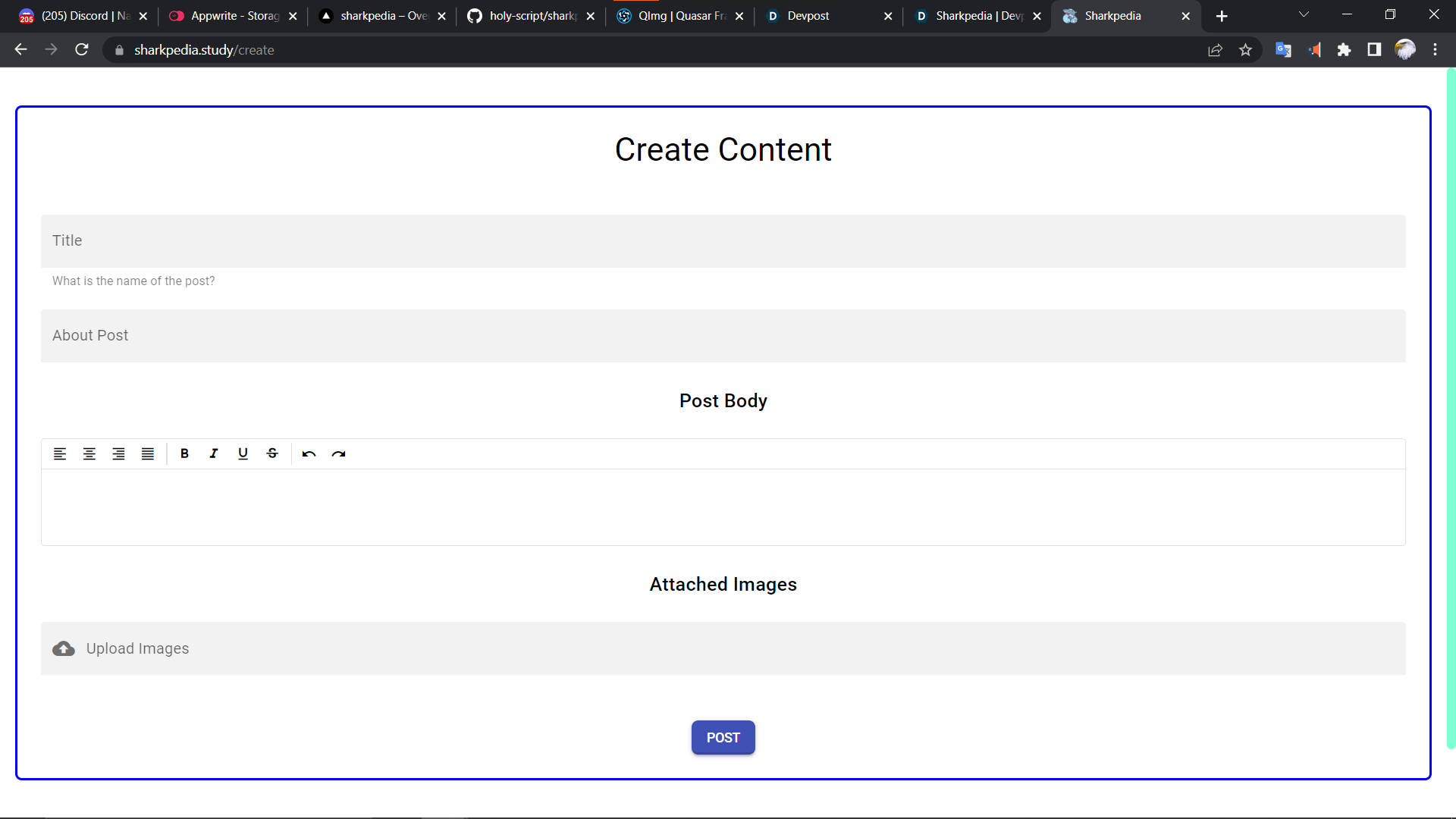Redo edit in post body
The height and width of the screenshot is (819, 1456).
coord(338,453)
